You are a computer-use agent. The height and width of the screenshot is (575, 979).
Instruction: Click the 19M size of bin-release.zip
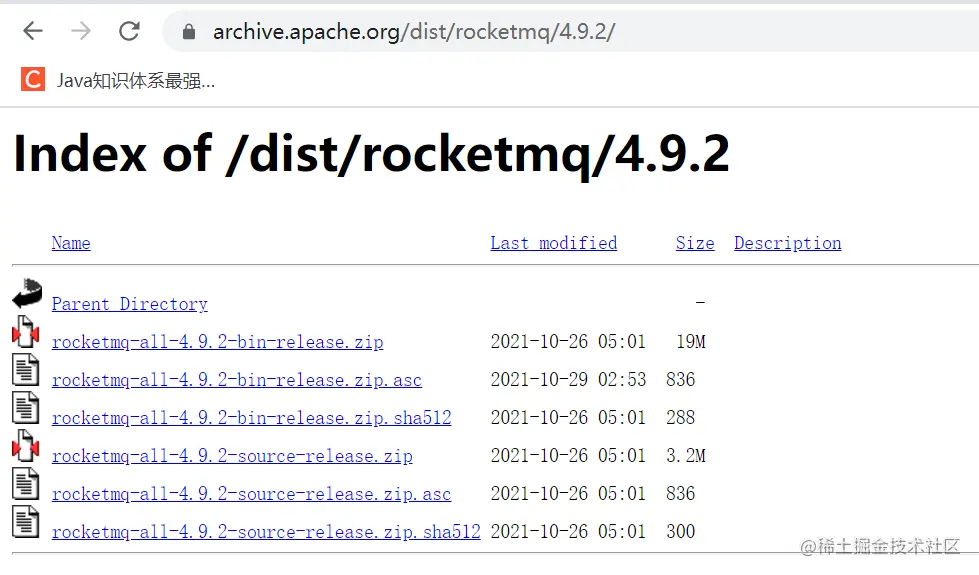[x=691, y=342]
